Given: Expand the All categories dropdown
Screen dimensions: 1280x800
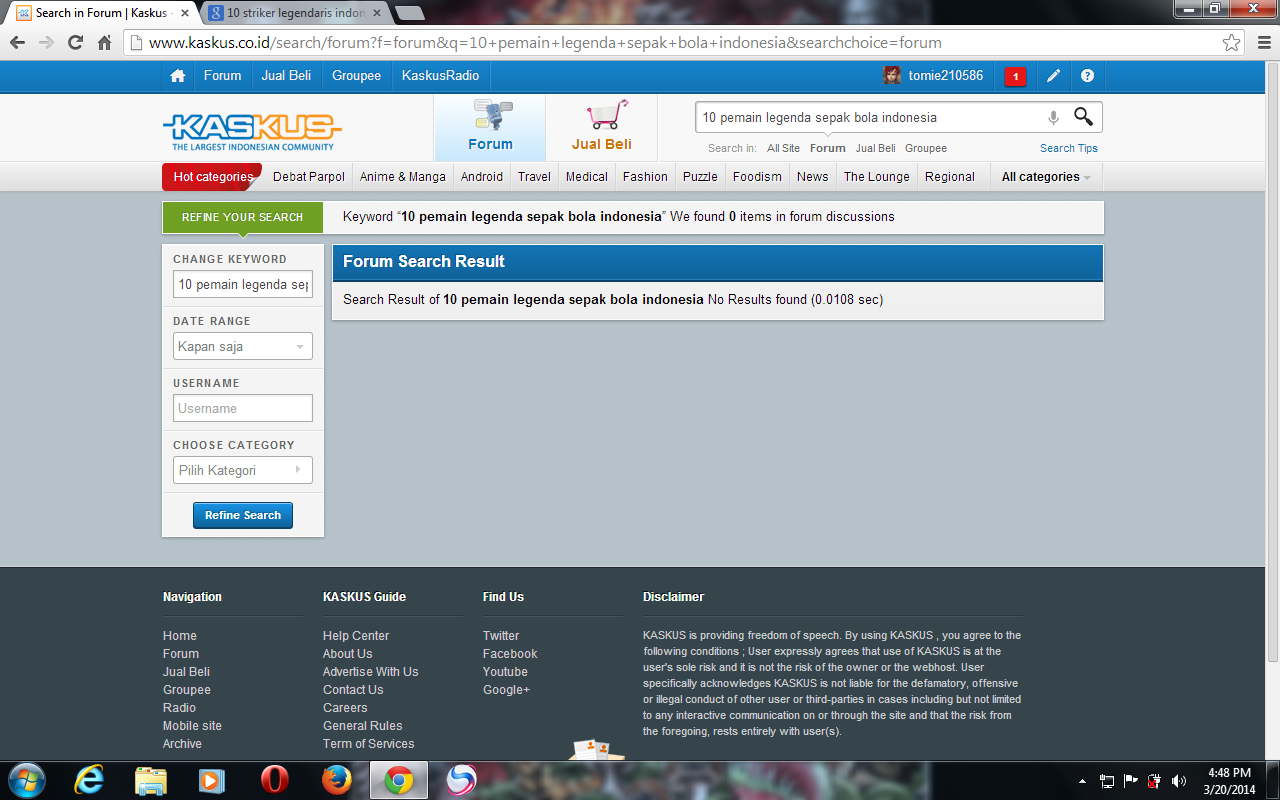Looking at the screenshot, I should point(1046,177).
